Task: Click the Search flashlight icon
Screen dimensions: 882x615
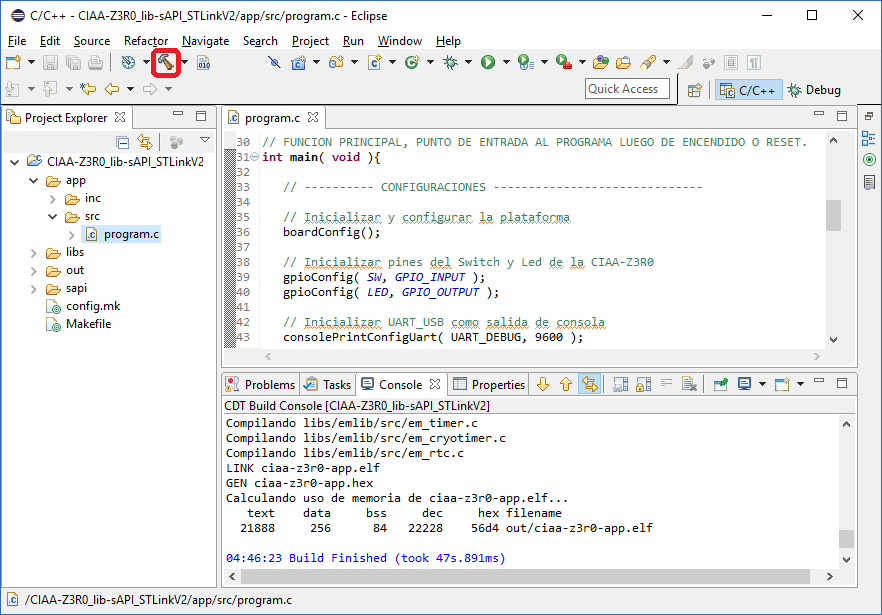Action: click(x=648, y=62)
